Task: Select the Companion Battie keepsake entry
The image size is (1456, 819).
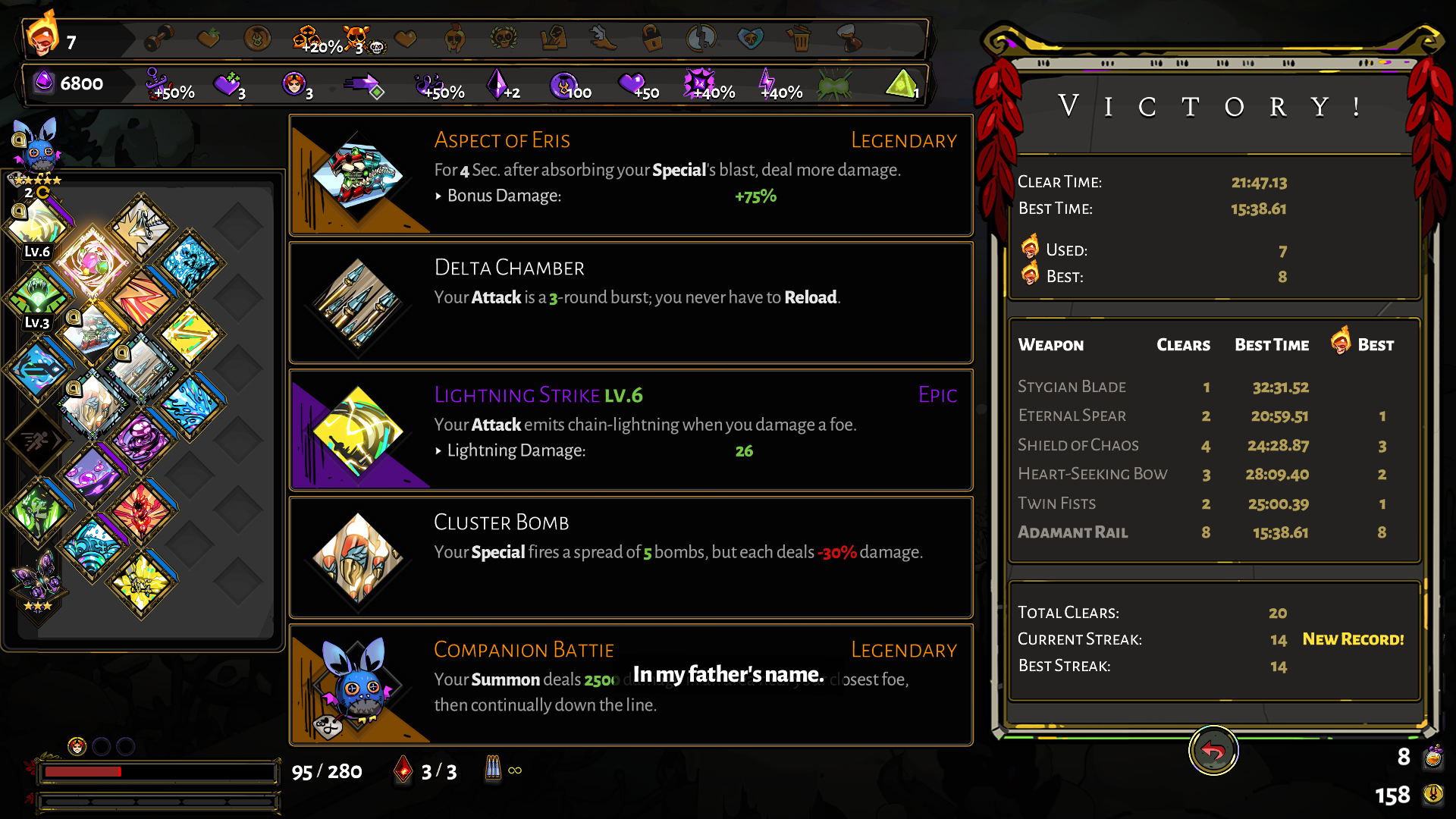Action: point(631,685)
